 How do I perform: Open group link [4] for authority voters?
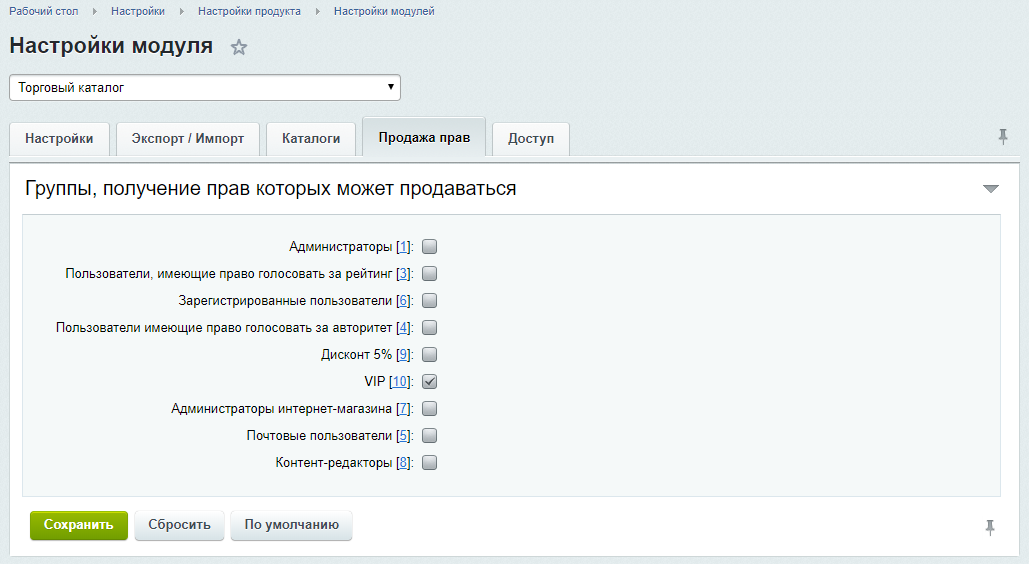pos(403,328)
